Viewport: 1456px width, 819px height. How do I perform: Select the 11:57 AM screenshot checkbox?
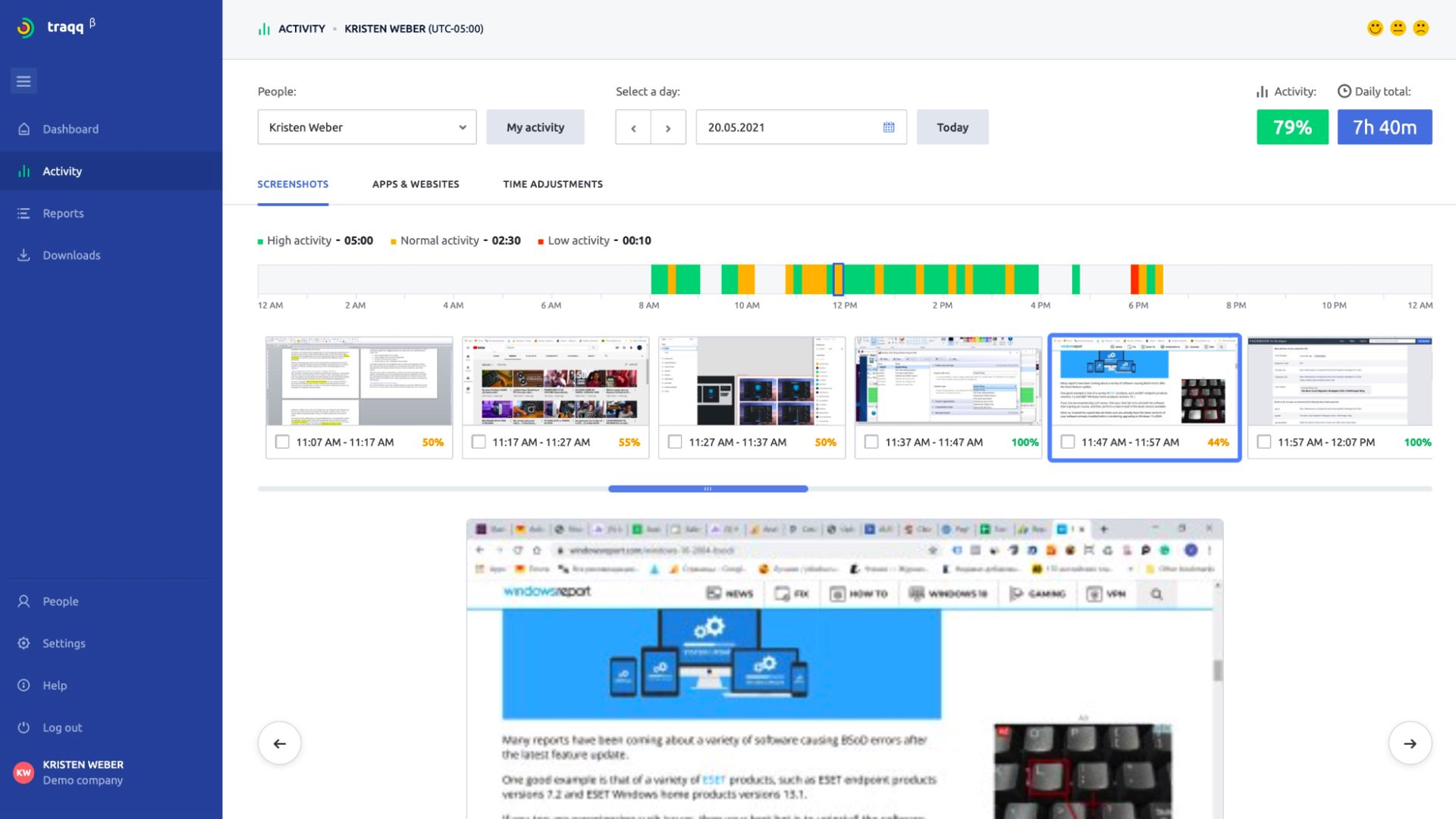[x=1263, y=441]
